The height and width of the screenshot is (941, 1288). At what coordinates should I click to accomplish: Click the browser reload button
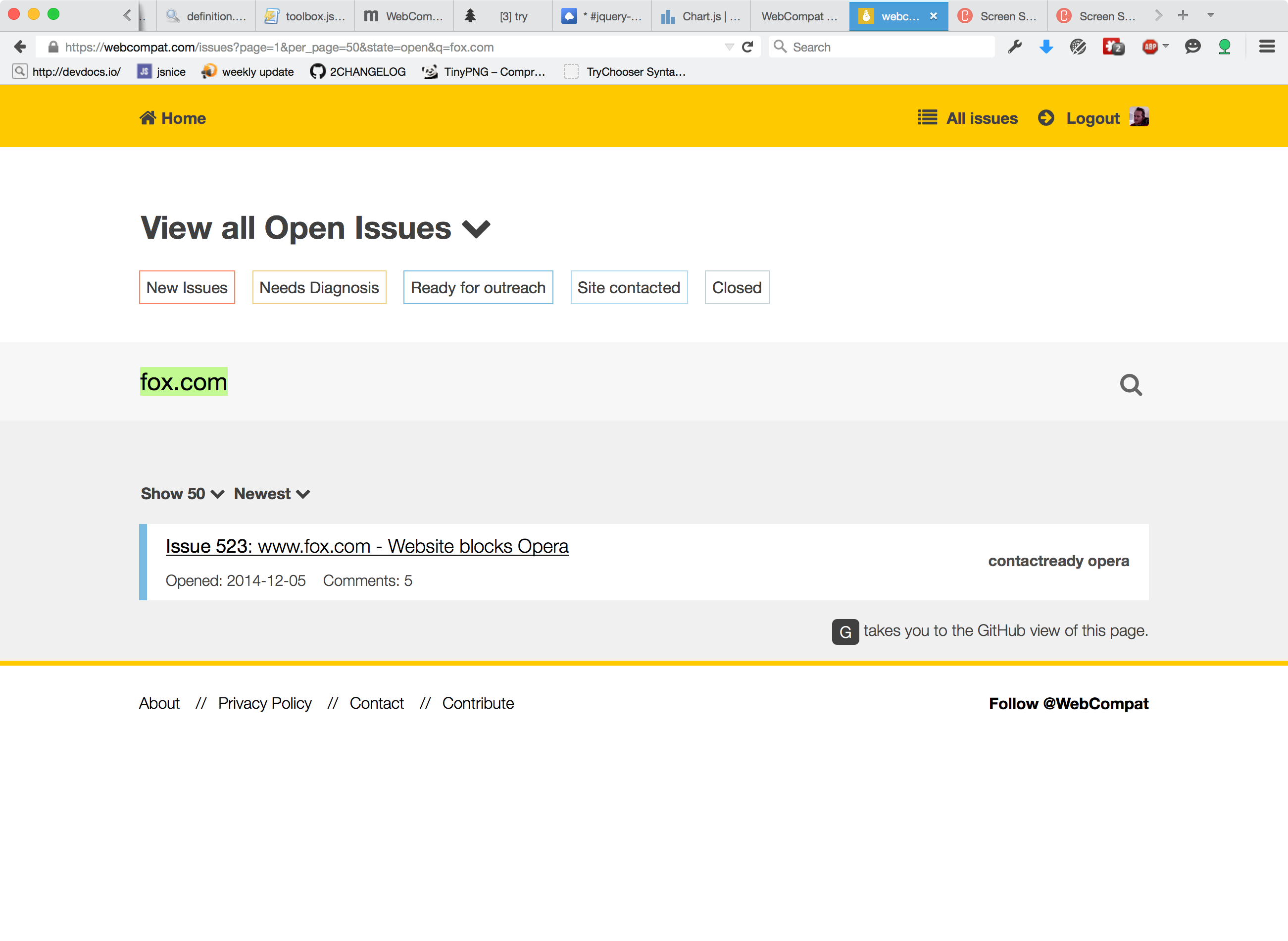(747, 47)
